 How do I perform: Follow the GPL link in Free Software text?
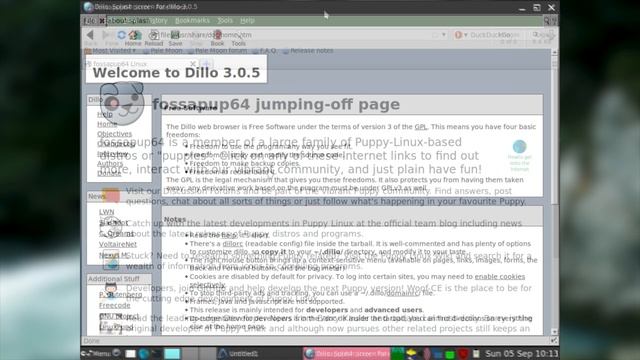(420, 127)
